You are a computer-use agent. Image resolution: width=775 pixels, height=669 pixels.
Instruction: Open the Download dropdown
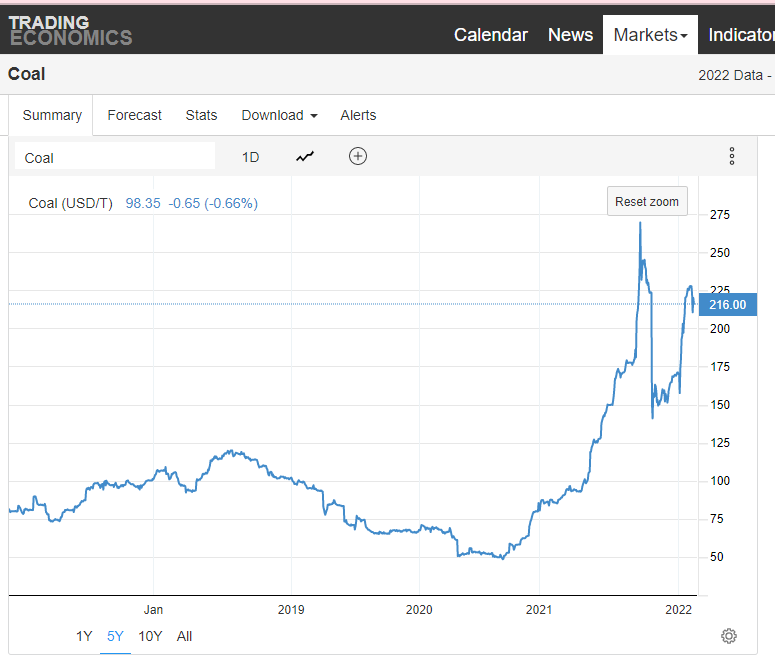(x=279, y=115)
